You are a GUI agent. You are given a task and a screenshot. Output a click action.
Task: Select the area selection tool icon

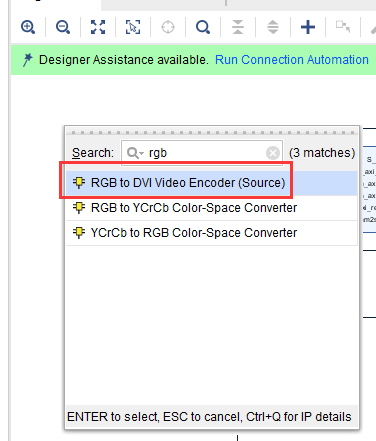coord(133,27)
